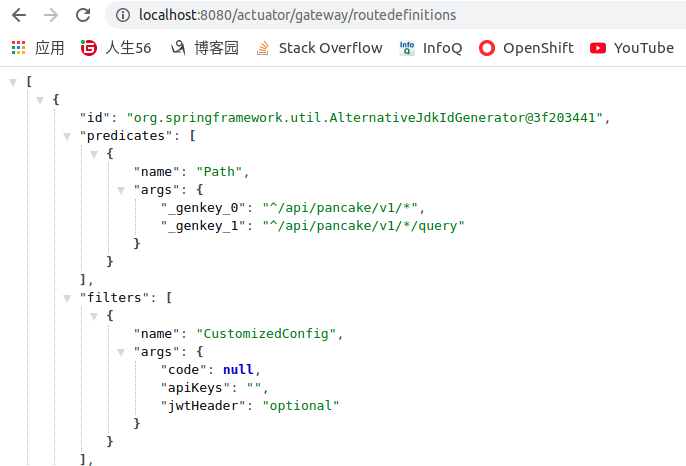The image size is (686, 466).
Task: Click the "apiKeys" key
Action: click(195, 388)
